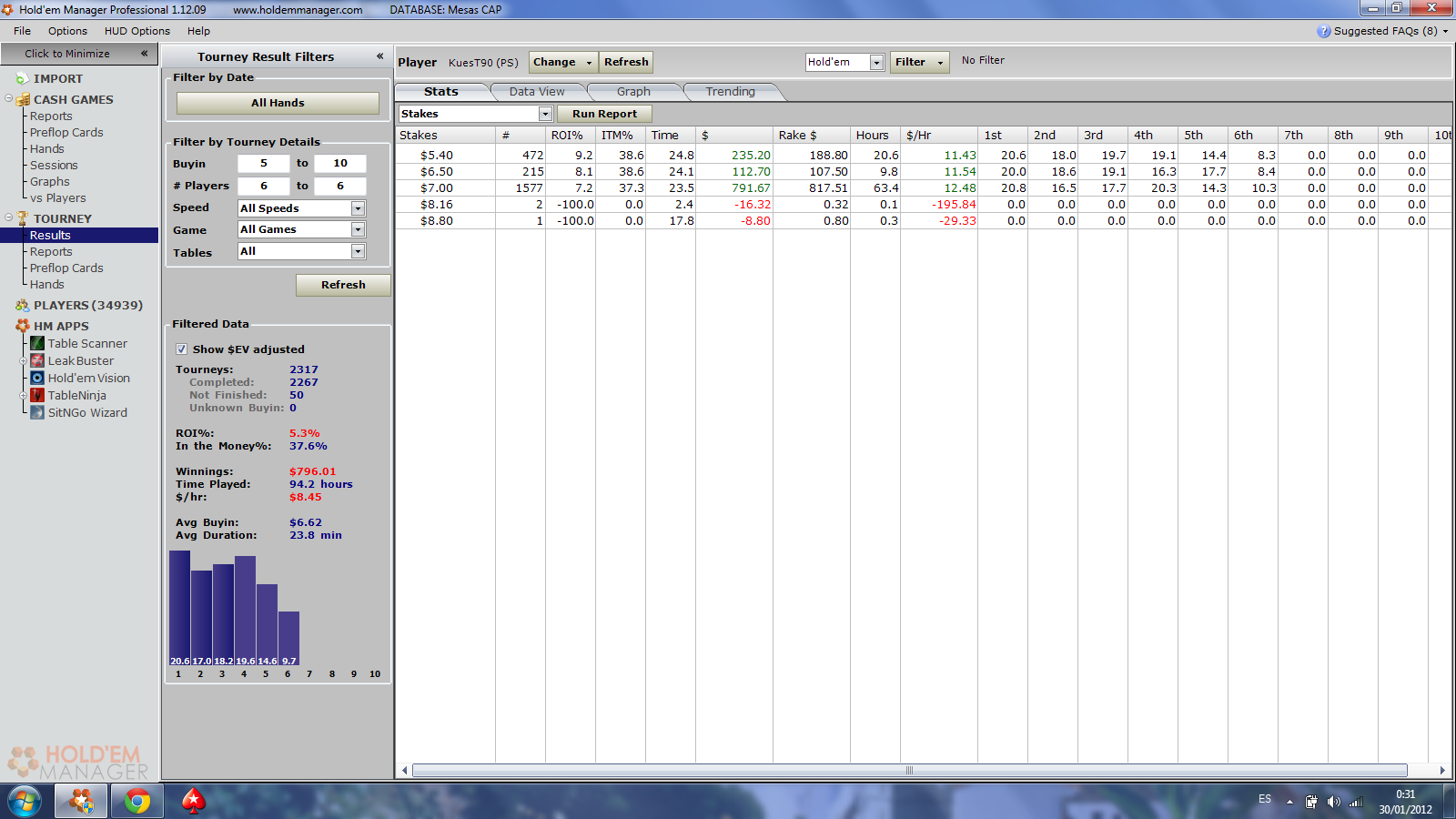Image resolution: width=1456 pixels, height=819 pixels.
Task: Open the Filter dropdown button
Action: click(919, 62)
